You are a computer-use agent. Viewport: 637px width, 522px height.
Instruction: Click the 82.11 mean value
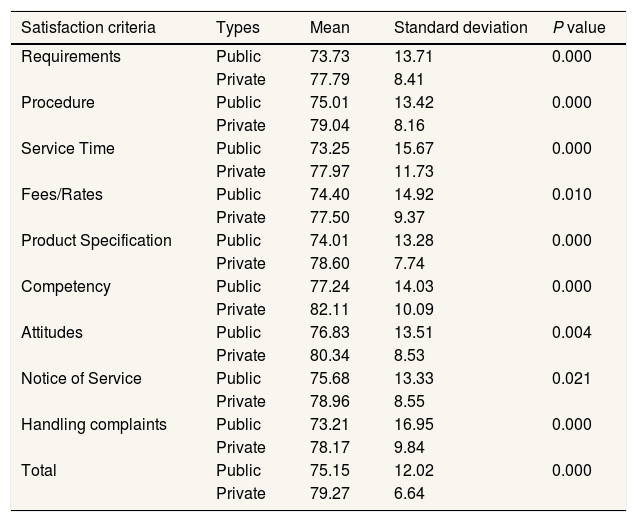click(x=329, y=310)
